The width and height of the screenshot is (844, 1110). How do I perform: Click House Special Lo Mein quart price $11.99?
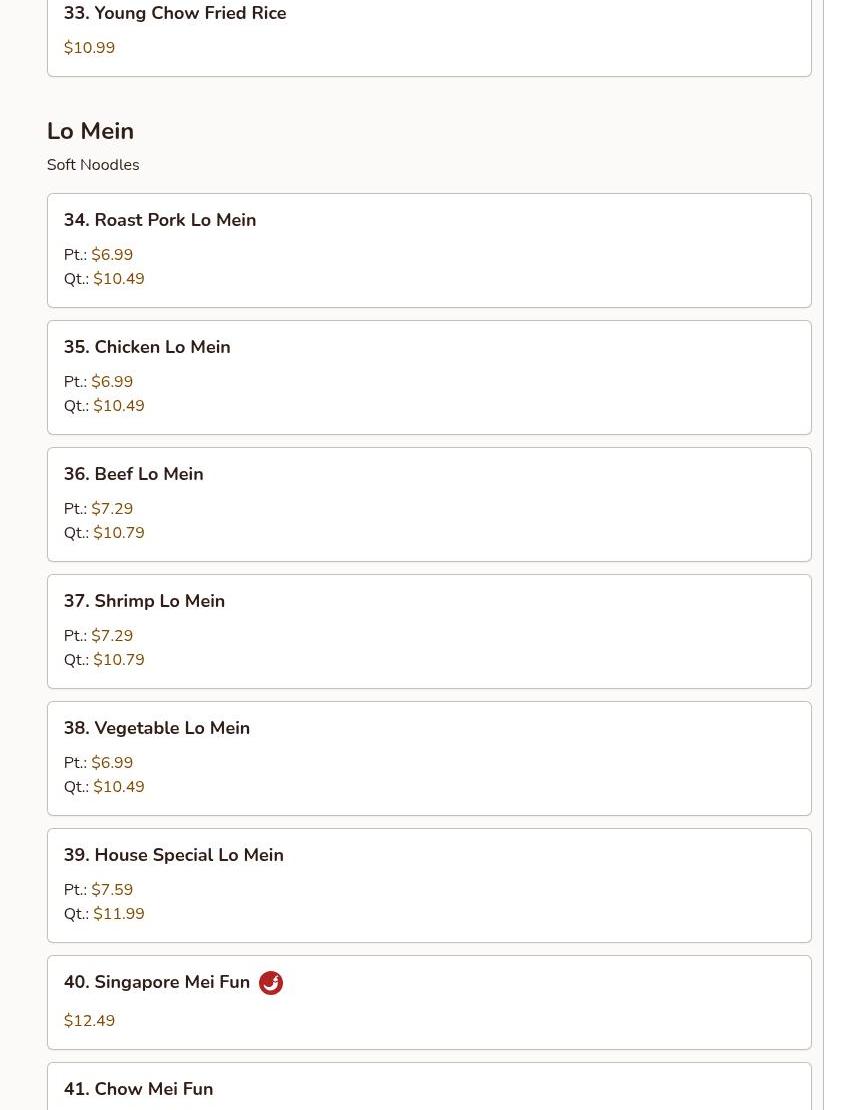119,914
